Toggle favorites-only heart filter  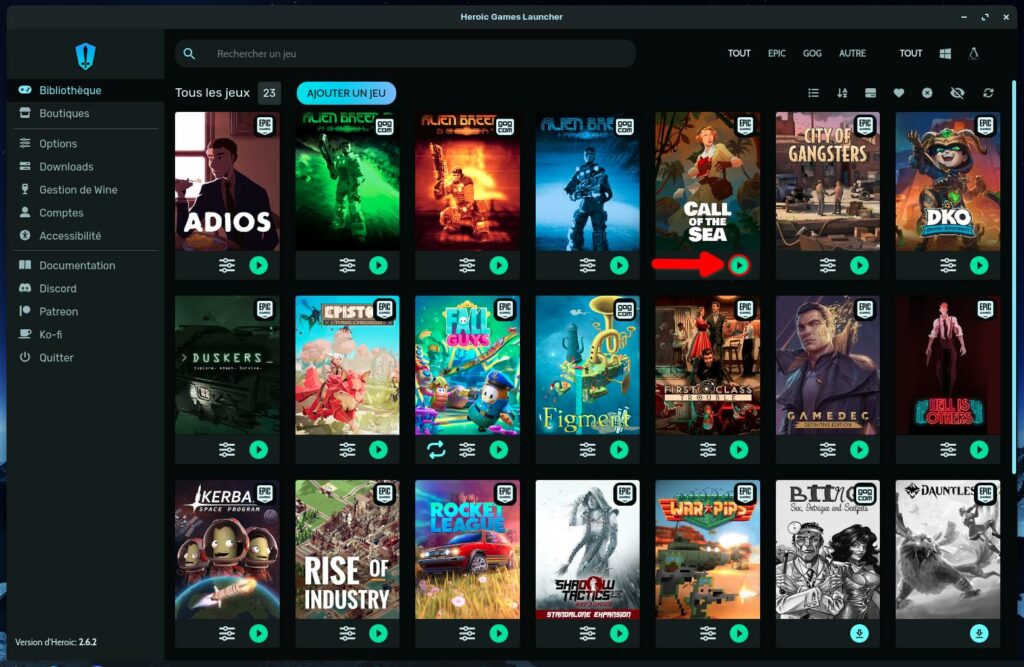click(899, 93)
